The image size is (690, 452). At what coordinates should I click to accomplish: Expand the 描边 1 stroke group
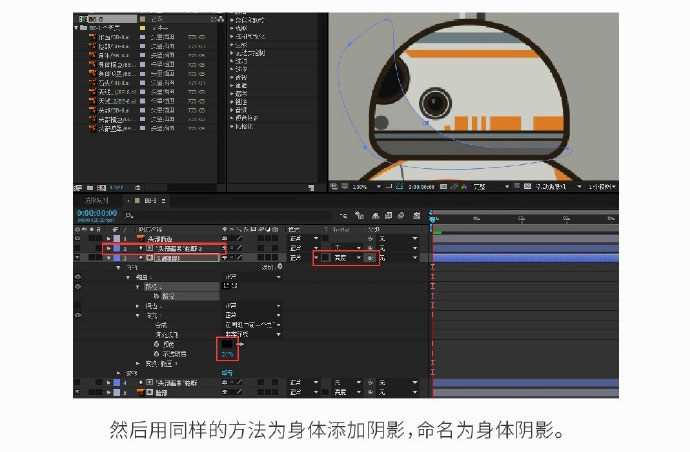coord(138,305)
